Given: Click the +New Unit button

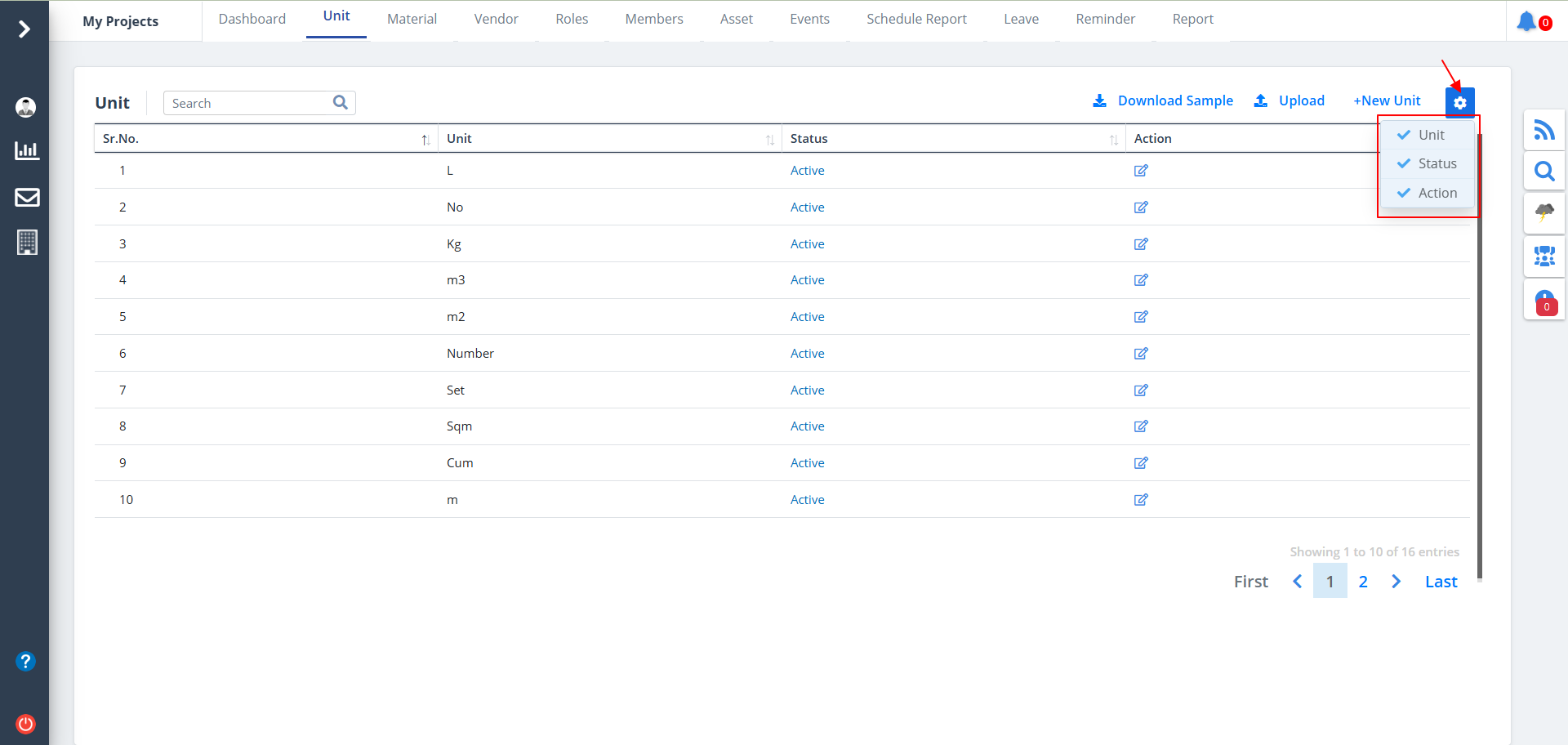Looking at the screenshot, I should pos(1387,100).
